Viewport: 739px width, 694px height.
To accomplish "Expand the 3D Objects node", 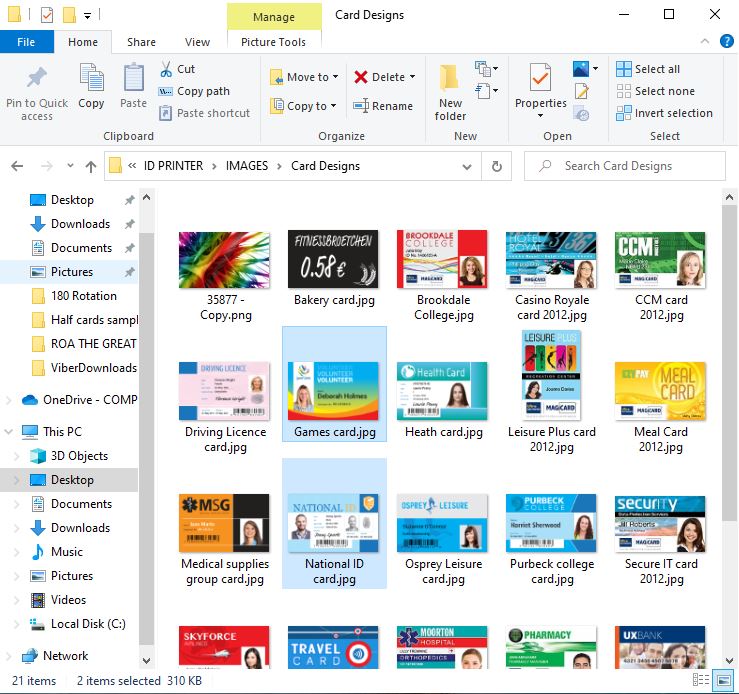I will point(16,456).
